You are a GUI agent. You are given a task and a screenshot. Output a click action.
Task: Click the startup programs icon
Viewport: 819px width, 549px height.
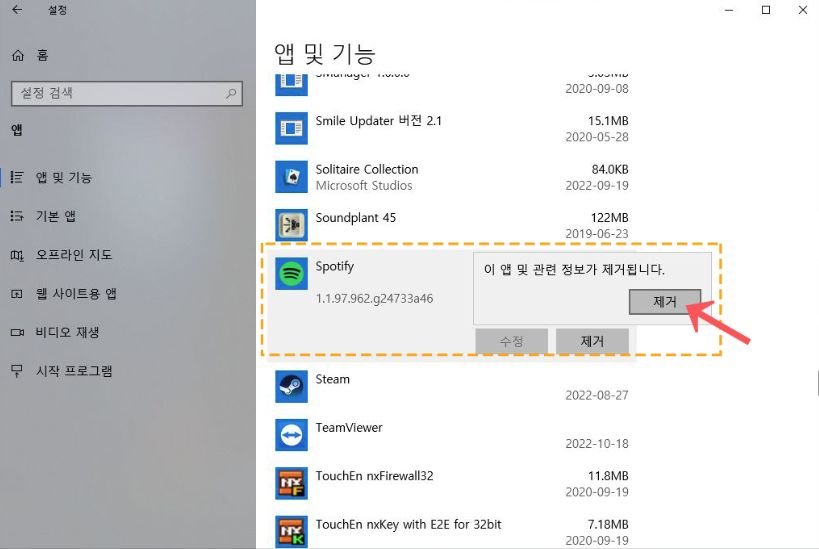(17, 371)
